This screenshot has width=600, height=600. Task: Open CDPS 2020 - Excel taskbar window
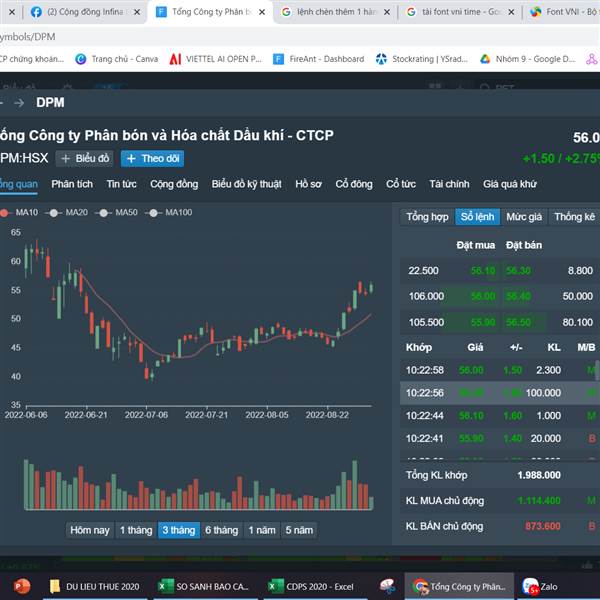314,586
